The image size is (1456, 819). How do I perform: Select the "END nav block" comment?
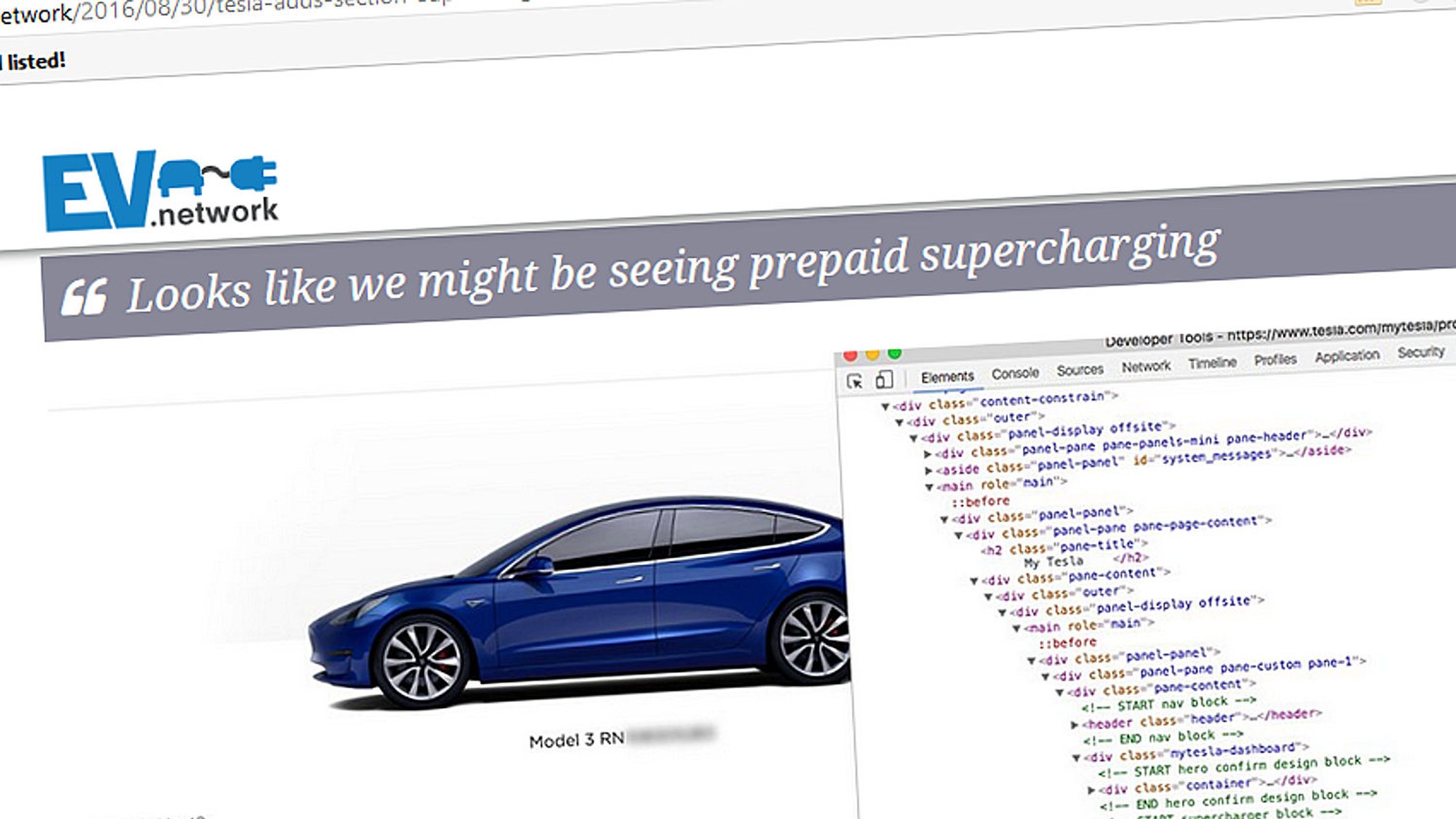[1163, 738]
